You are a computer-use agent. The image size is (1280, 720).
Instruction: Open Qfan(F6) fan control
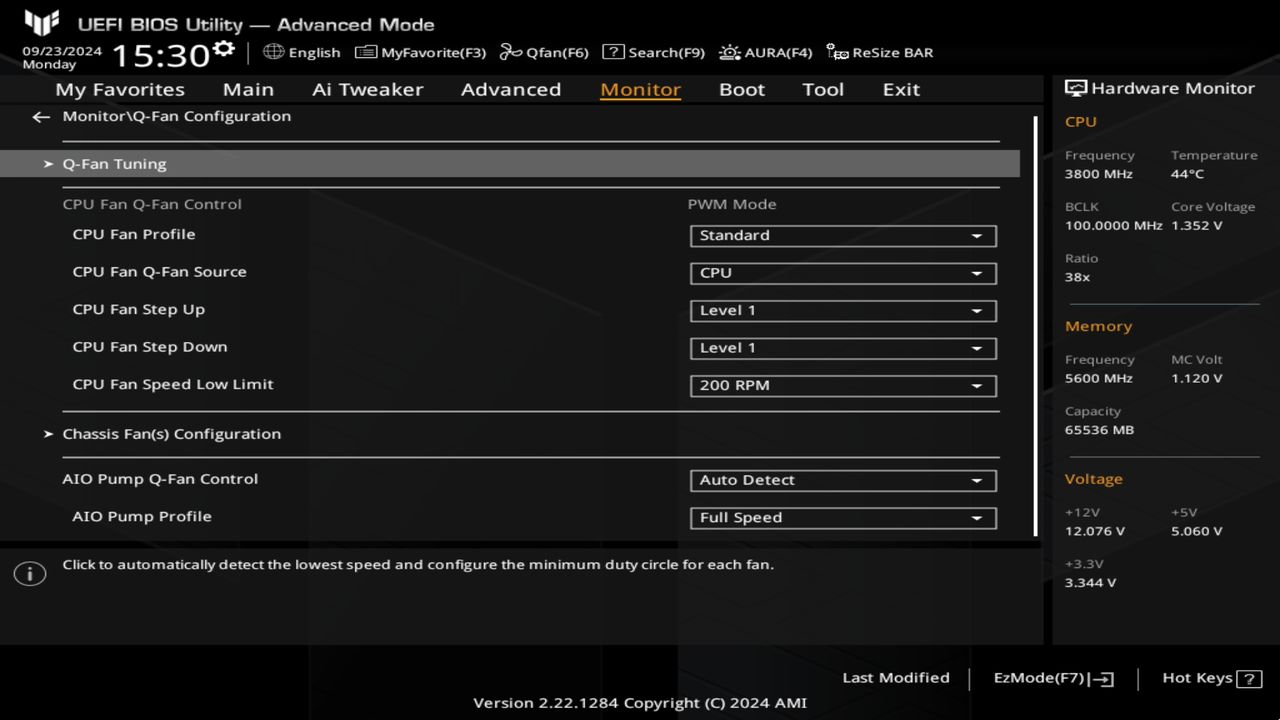(544, 52)
